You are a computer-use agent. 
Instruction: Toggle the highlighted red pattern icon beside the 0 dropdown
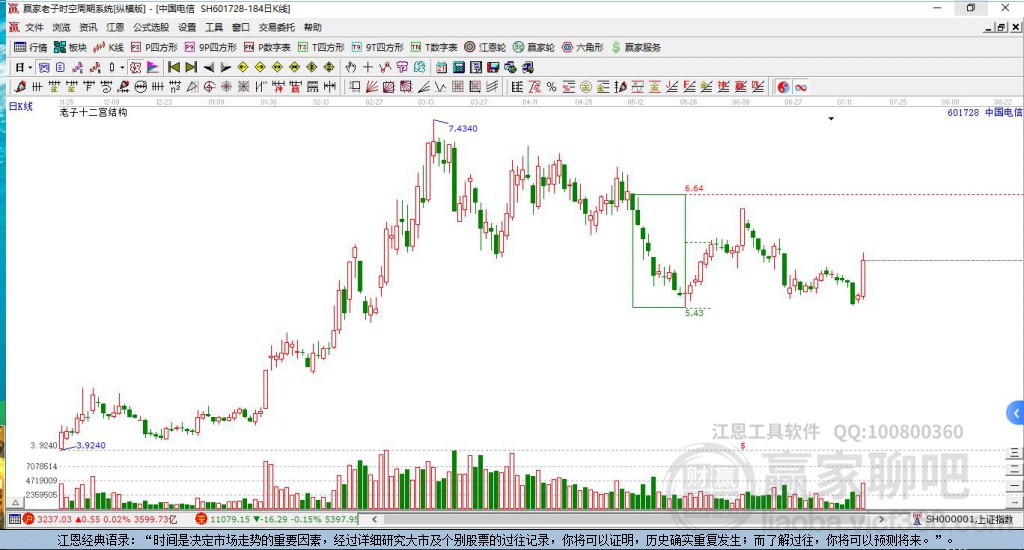pos(135,67)
